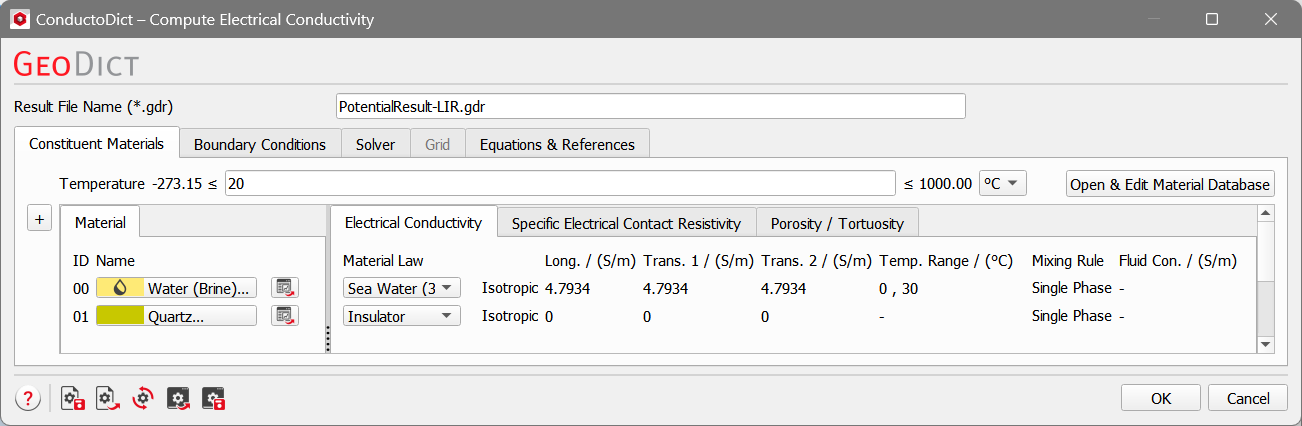The image size is (1302, 426).
Task: Save settings to file icon (document with disk)
Action: 73,398
